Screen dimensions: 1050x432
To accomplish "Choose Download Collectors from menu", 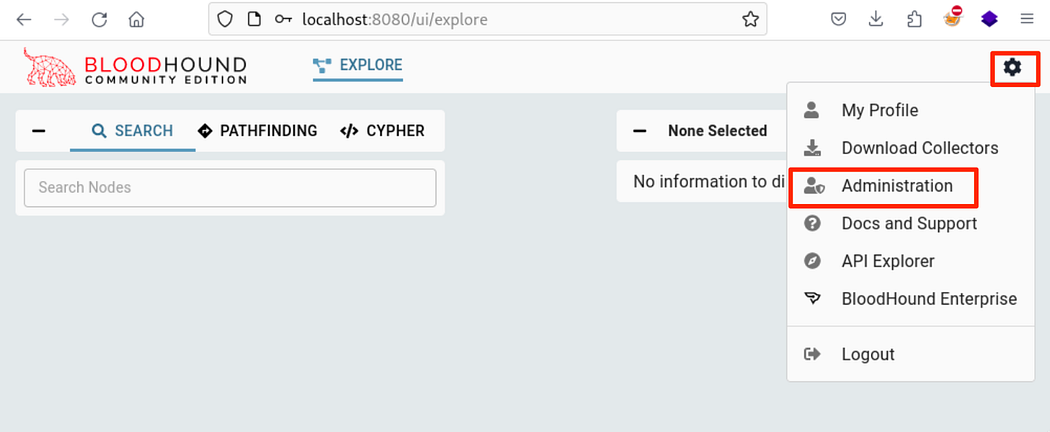I will tap(911, 148).
